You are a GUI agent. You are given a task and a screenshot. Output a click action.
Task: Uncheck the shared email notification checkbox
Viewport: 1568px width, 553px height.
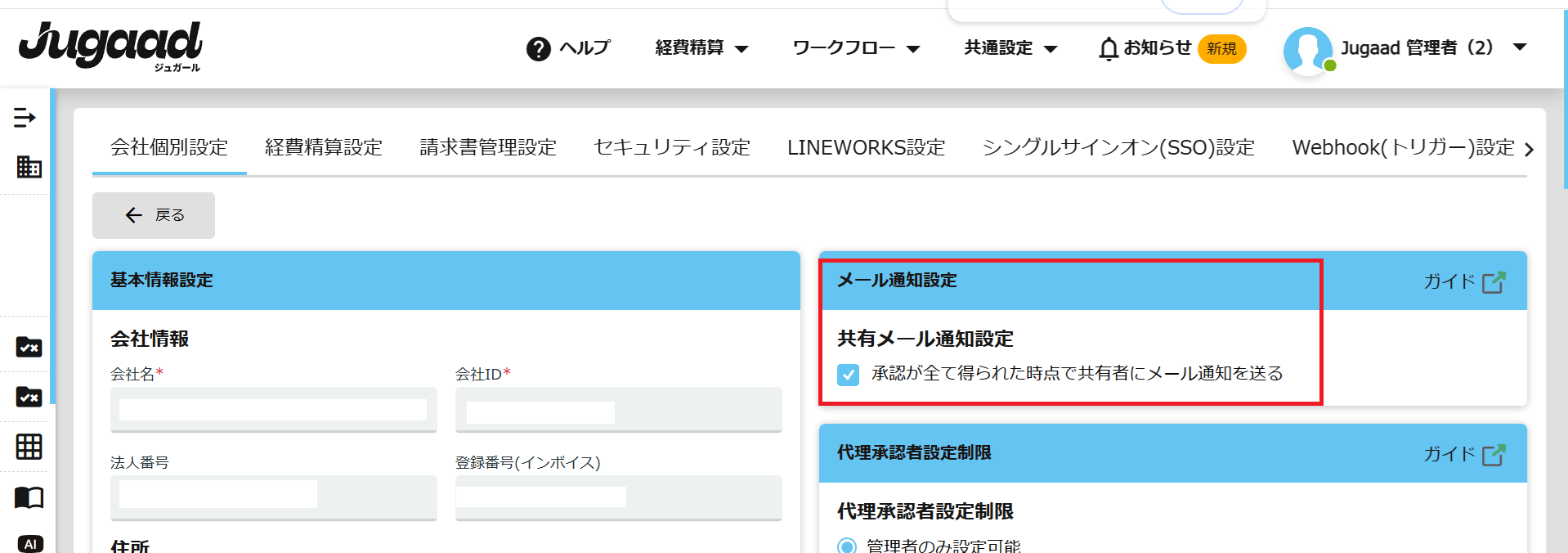[848, 375]
